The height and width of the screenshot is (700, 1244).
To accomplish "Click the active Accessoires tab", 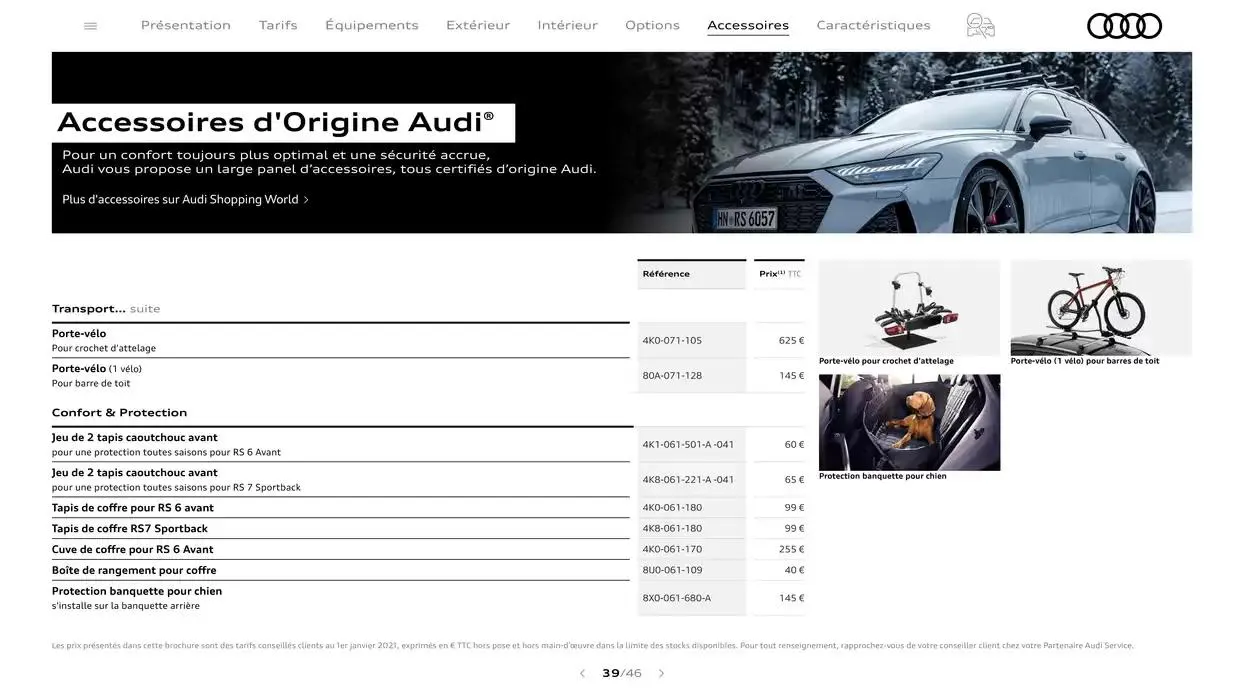I will 748,24.
